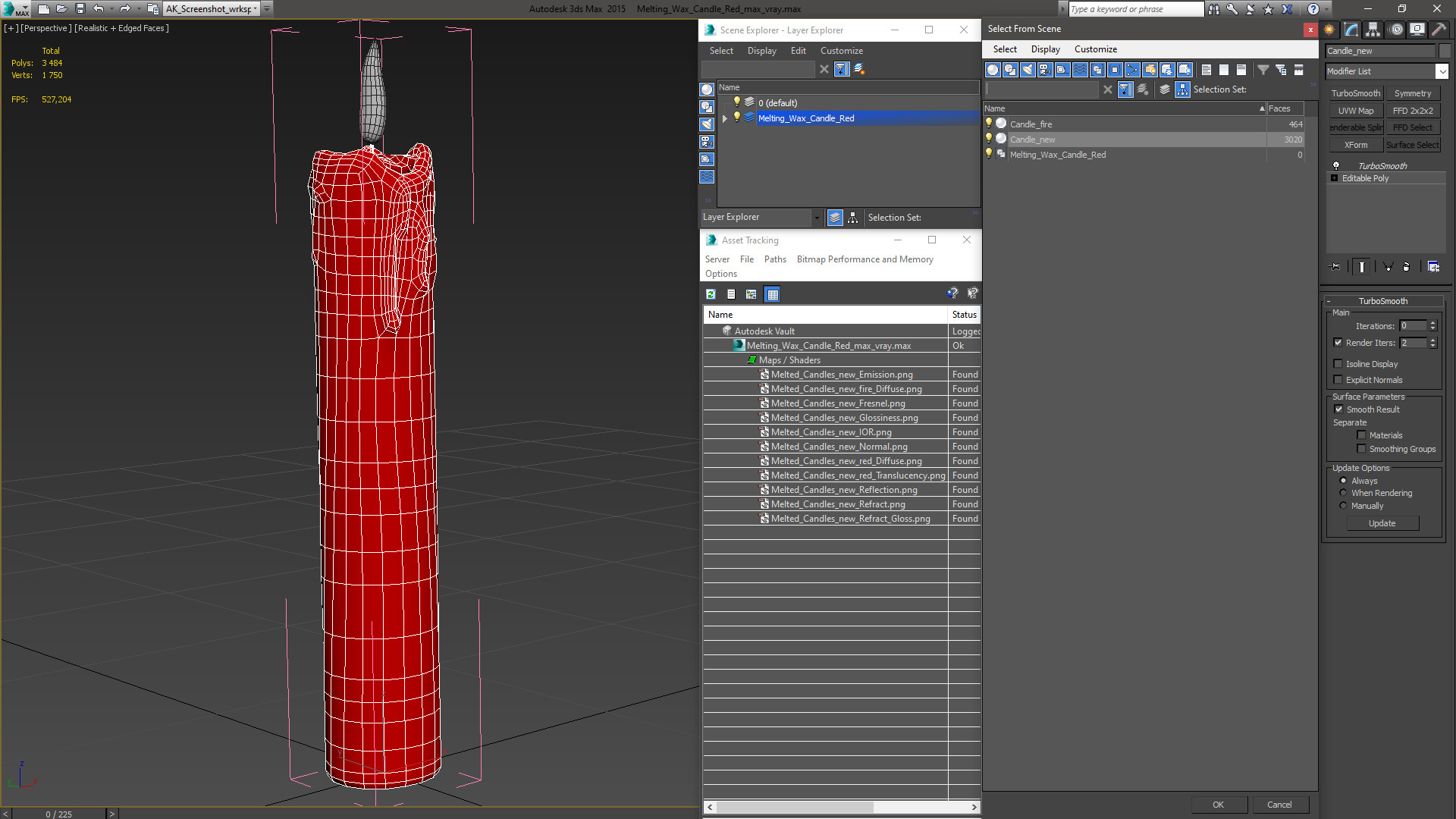
Task: Expand Editable Poly sub-objects in stack
Action: (x=1335, y=178)
